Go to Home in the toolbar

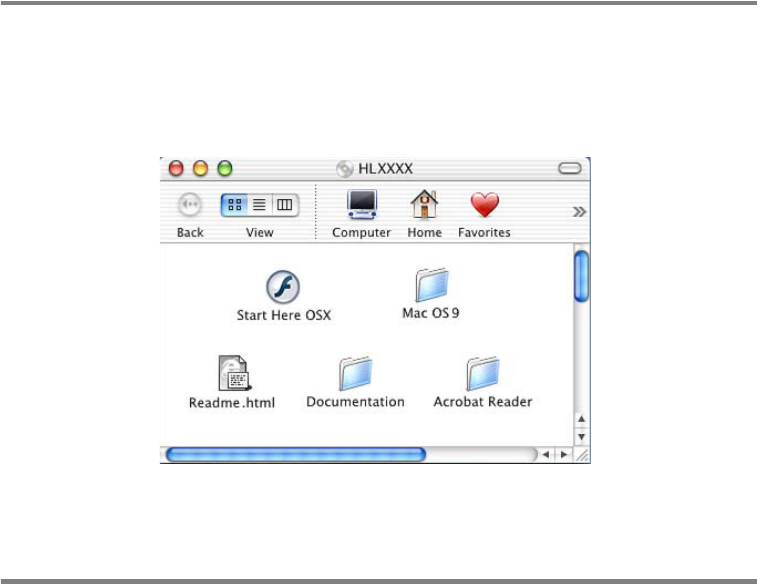424,204
